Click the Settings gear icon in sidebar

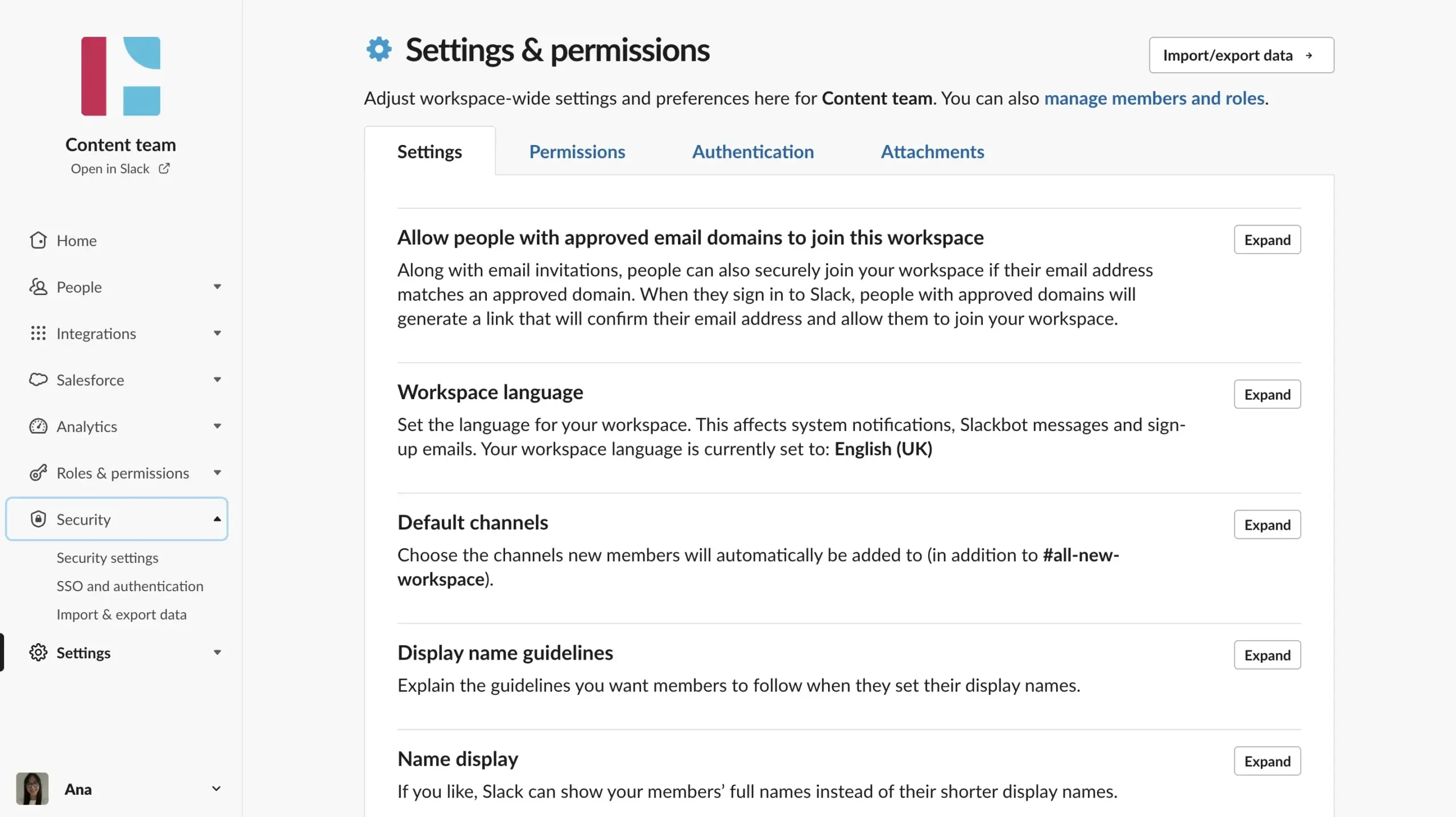pos(38,653)
